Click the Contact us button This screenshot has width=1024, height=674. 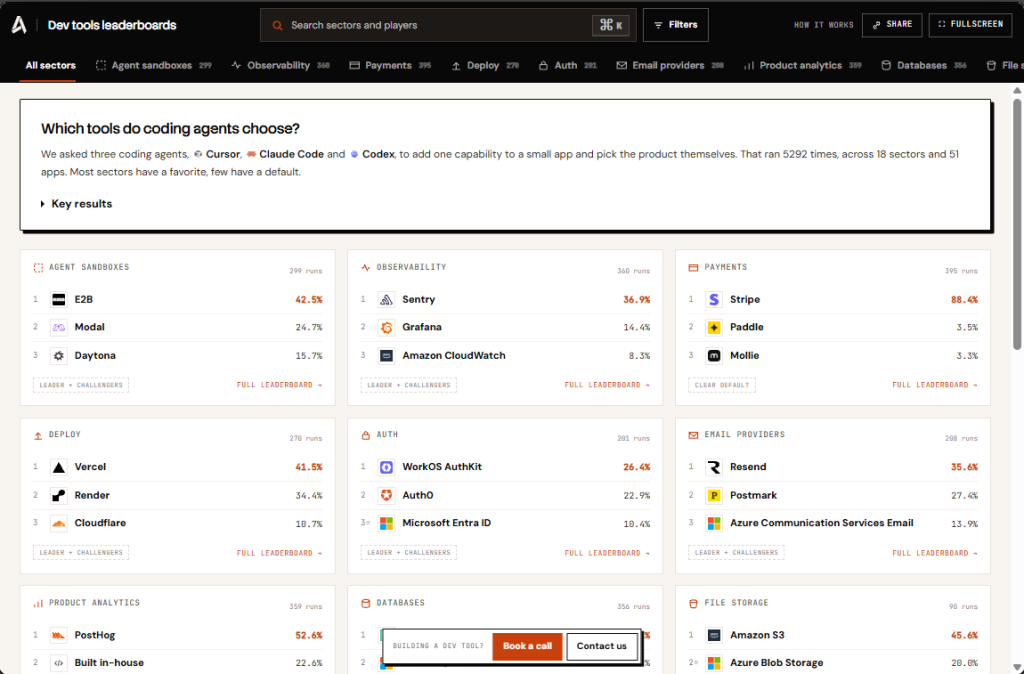601,647
